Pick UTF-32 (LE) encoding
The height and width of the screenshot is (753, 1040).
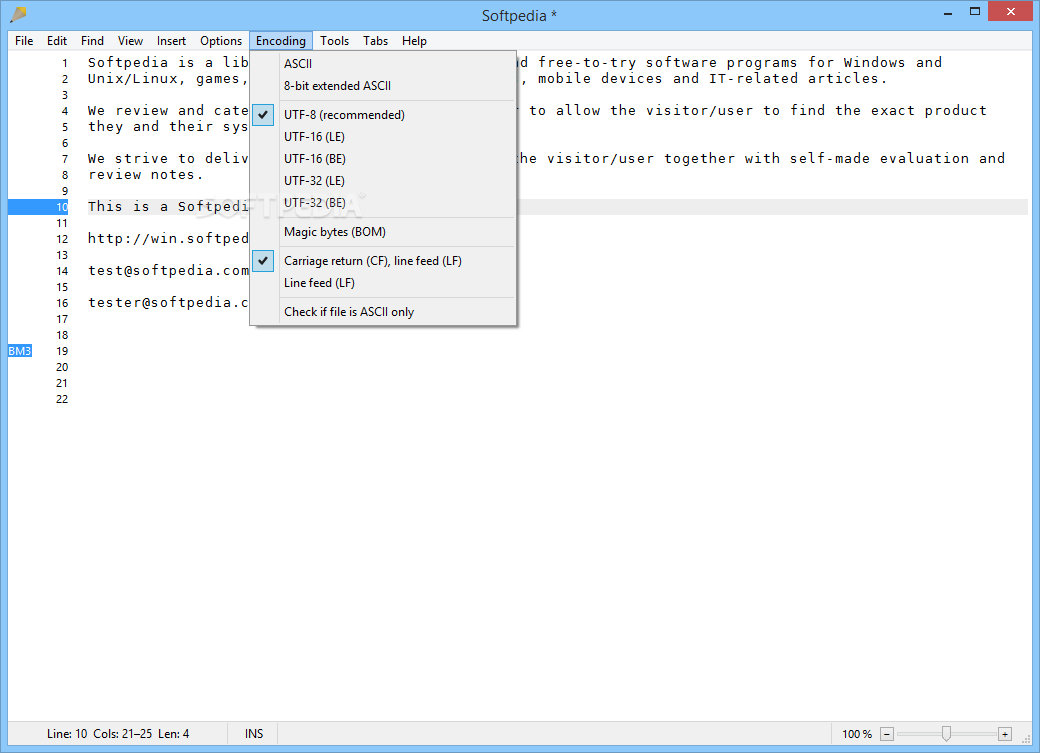pyautogui.click(x=383, y=180)
